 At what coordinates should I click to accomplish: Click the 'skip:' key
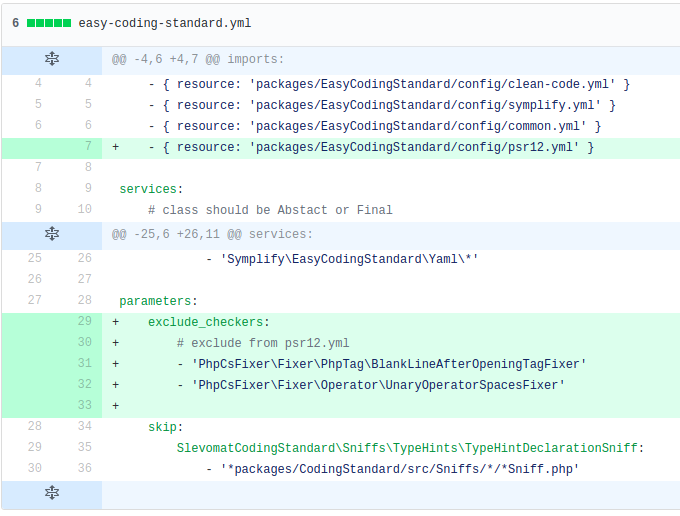(166, 427)
